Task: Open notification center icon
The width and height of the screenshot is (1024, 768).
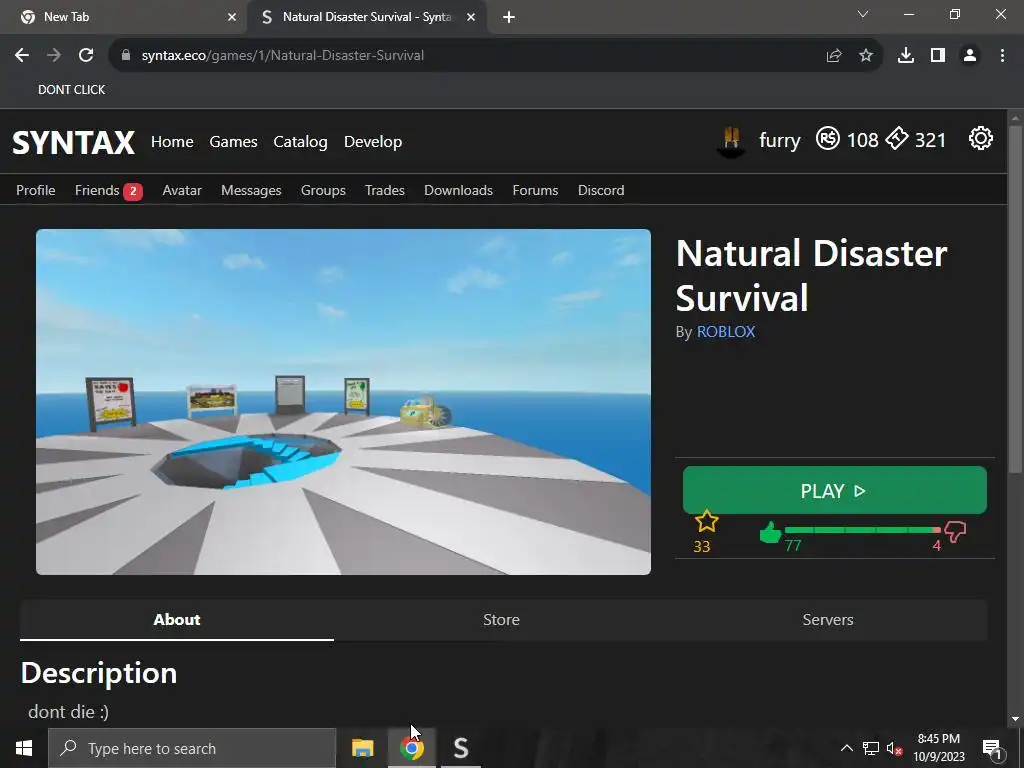Action: [x=991, y=748]
